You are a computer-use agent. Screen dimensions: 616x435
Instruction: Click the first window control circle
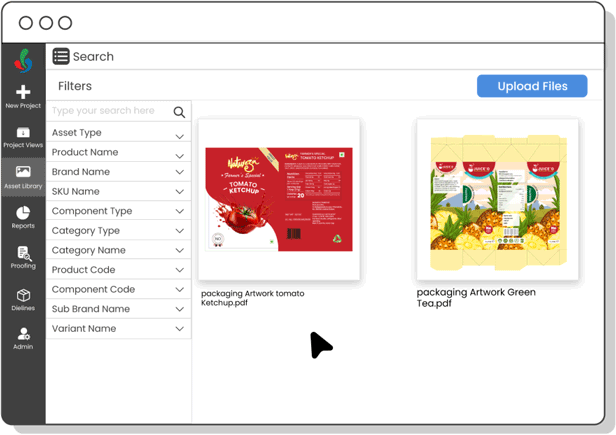click(26, 23)
